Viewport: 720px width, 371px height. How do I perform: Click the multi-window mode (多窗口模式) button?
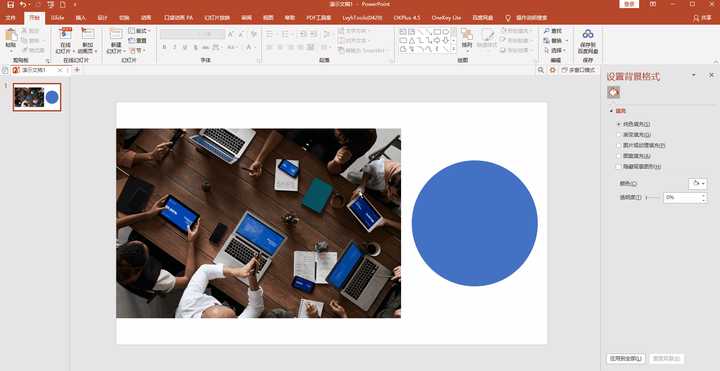pos(579,70)
